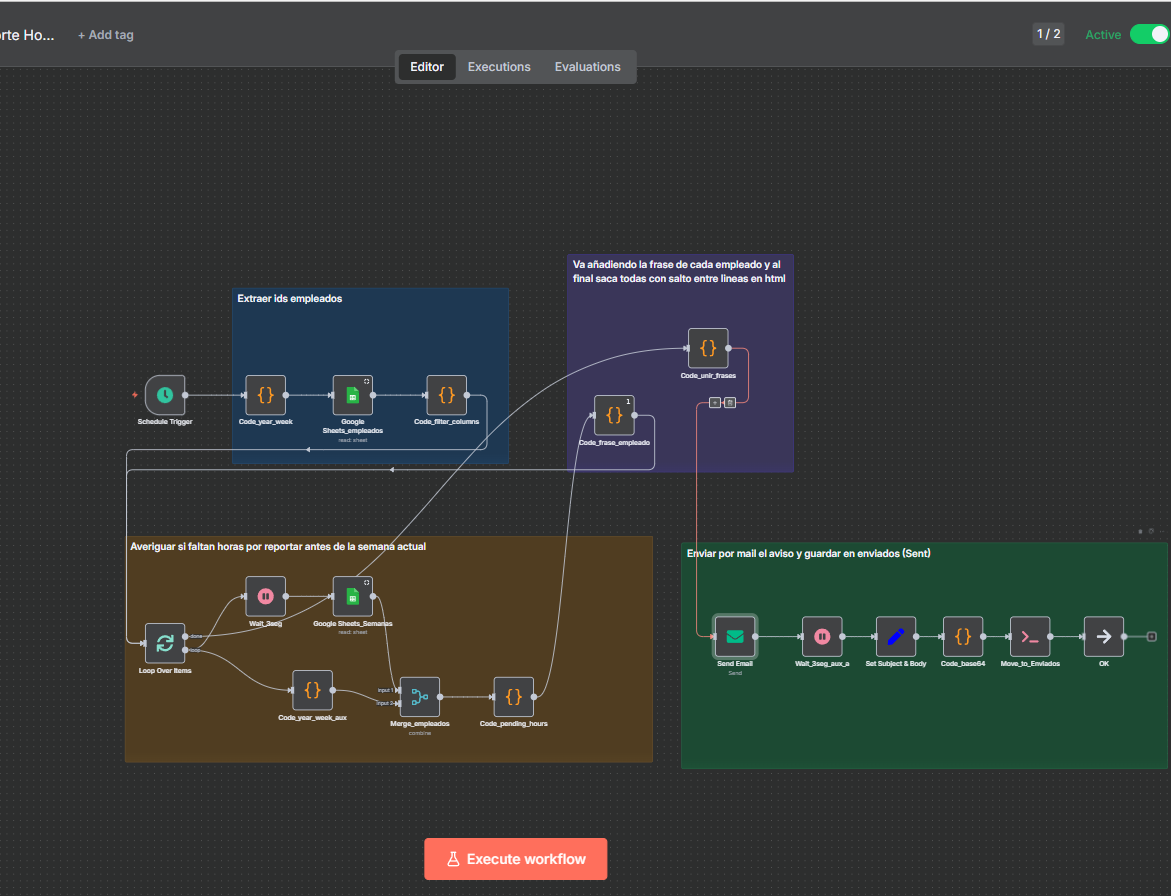Select the Google Sheets_empleados node
The width and height of the screenshot is (1171, 896).
(352, 395)
